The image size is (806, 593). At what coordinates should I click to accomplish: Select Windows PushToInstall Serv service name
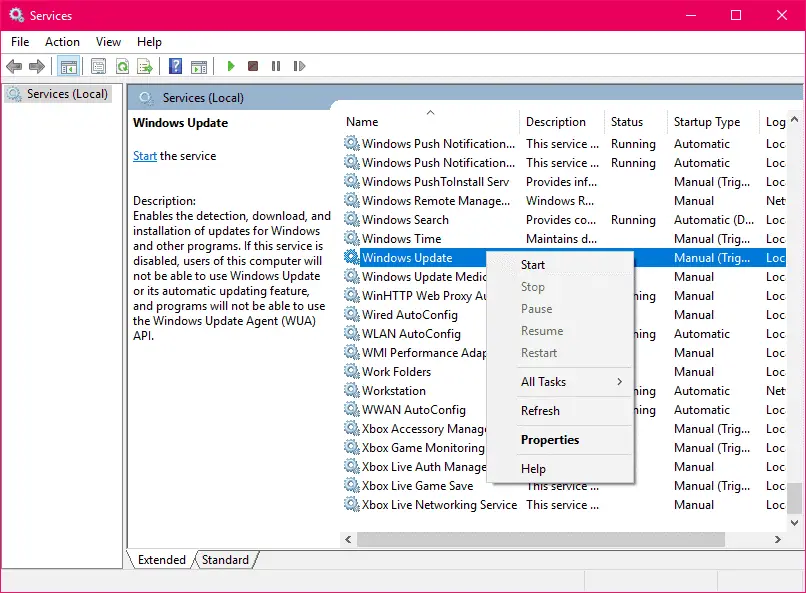[435, 182]
